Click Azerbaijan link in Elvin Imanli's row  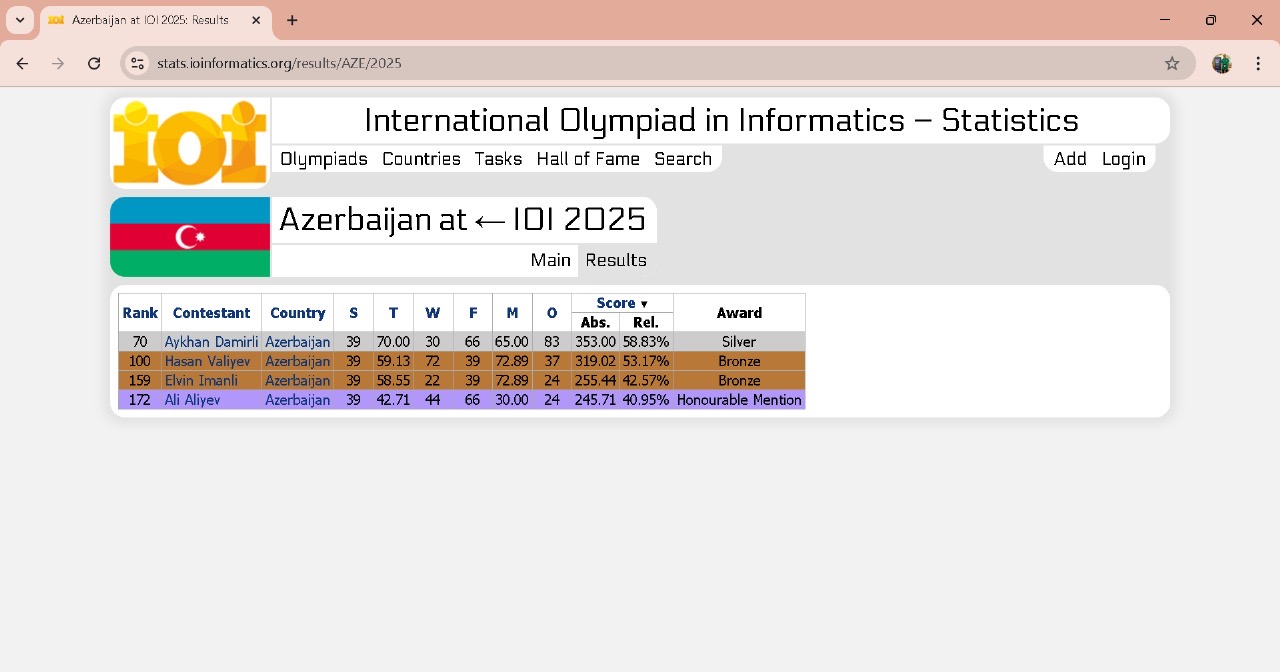click(x=297, y=381)
